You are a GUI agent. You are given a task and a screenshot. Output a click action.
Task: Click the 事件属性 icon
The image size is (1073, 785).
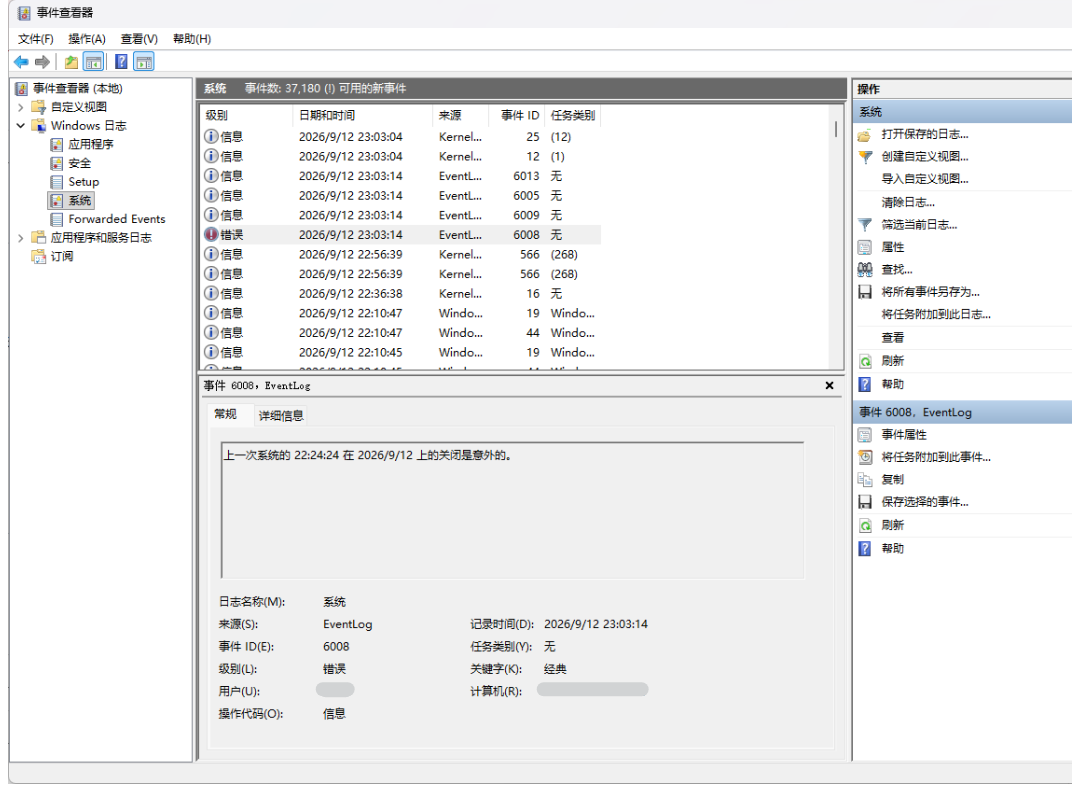(x=865, y=435)
